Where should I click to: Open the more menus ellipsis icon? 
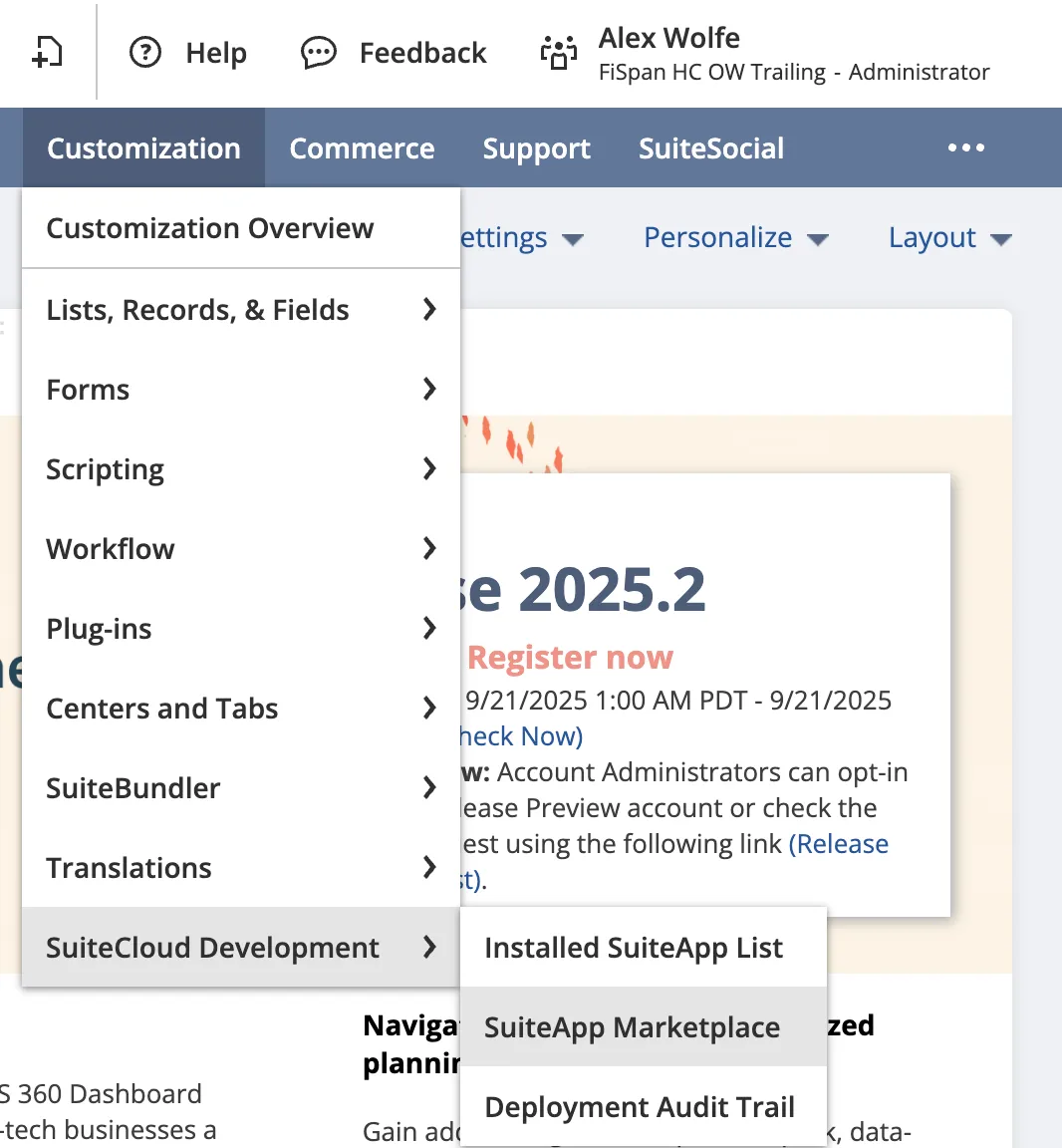(966, 147)
